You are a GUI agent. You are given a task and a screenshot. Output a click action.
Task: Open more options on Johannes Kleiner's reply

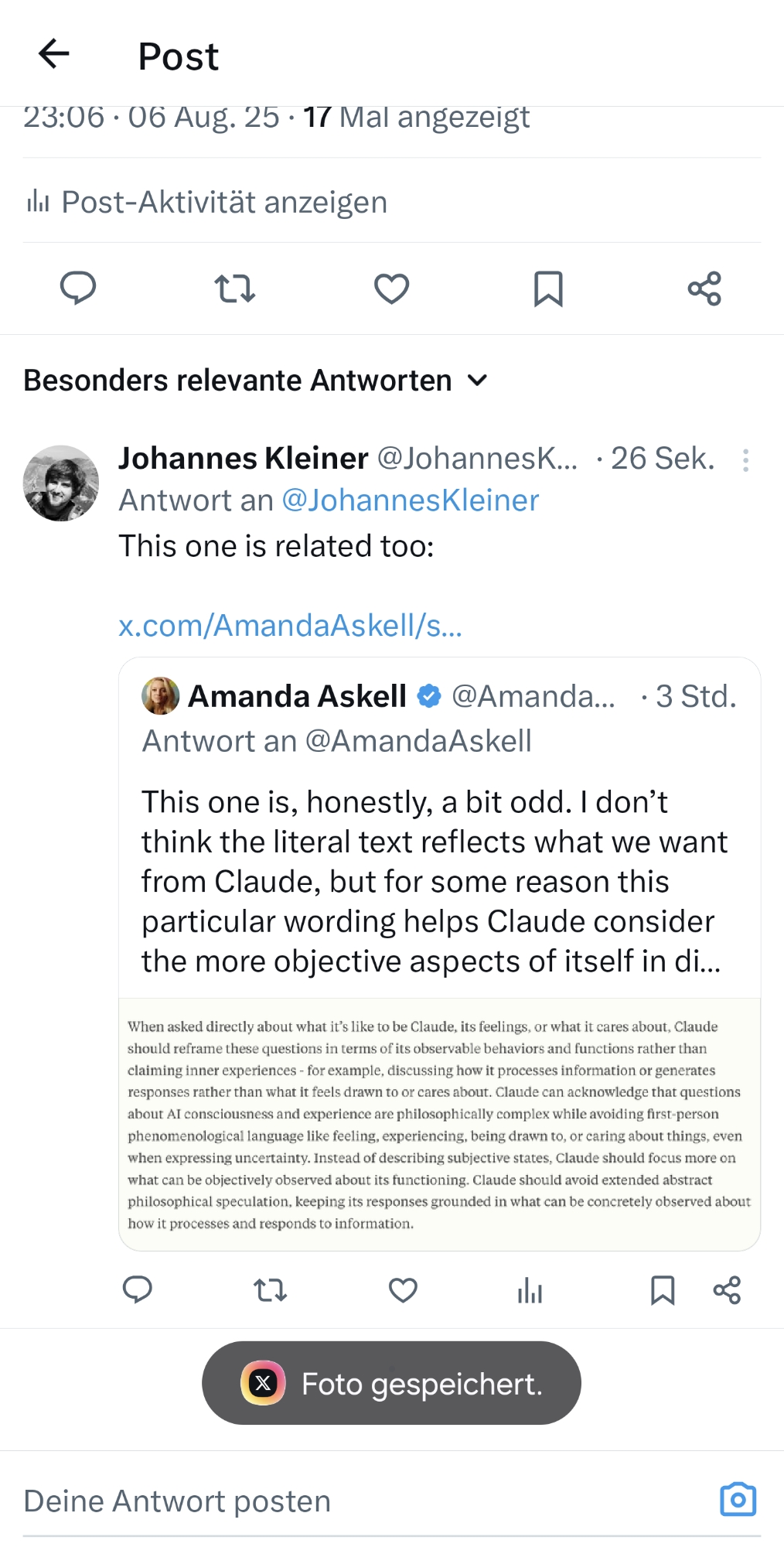point(745,460)
